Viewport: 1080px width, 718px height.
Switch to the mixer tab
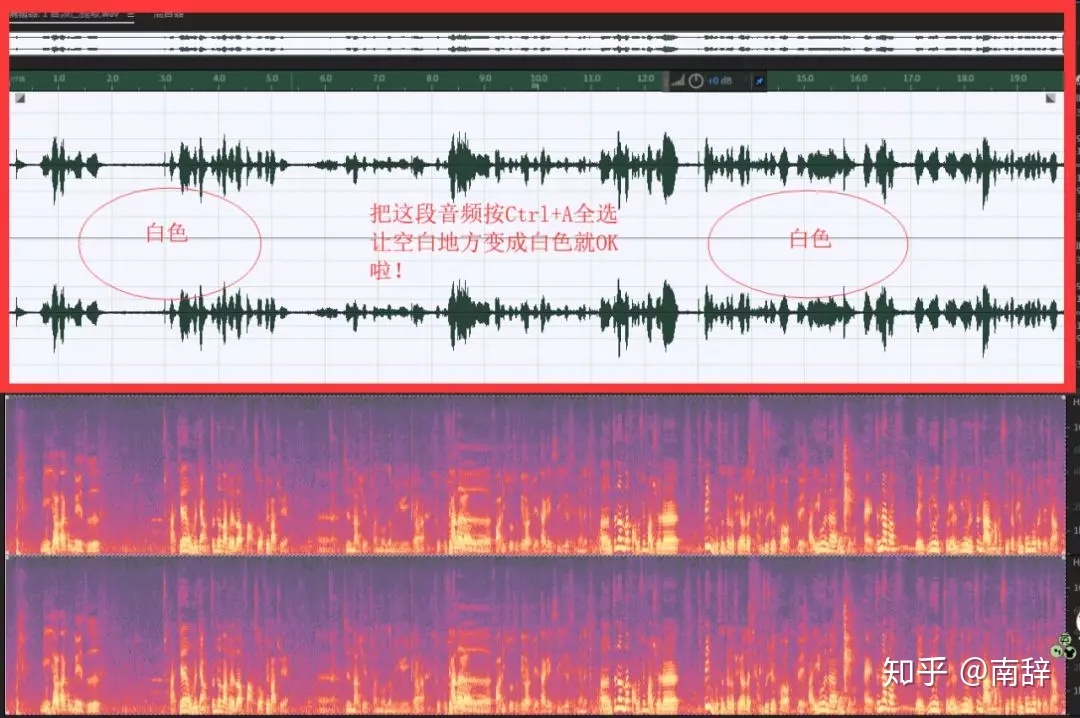click(x=168, y=14)
